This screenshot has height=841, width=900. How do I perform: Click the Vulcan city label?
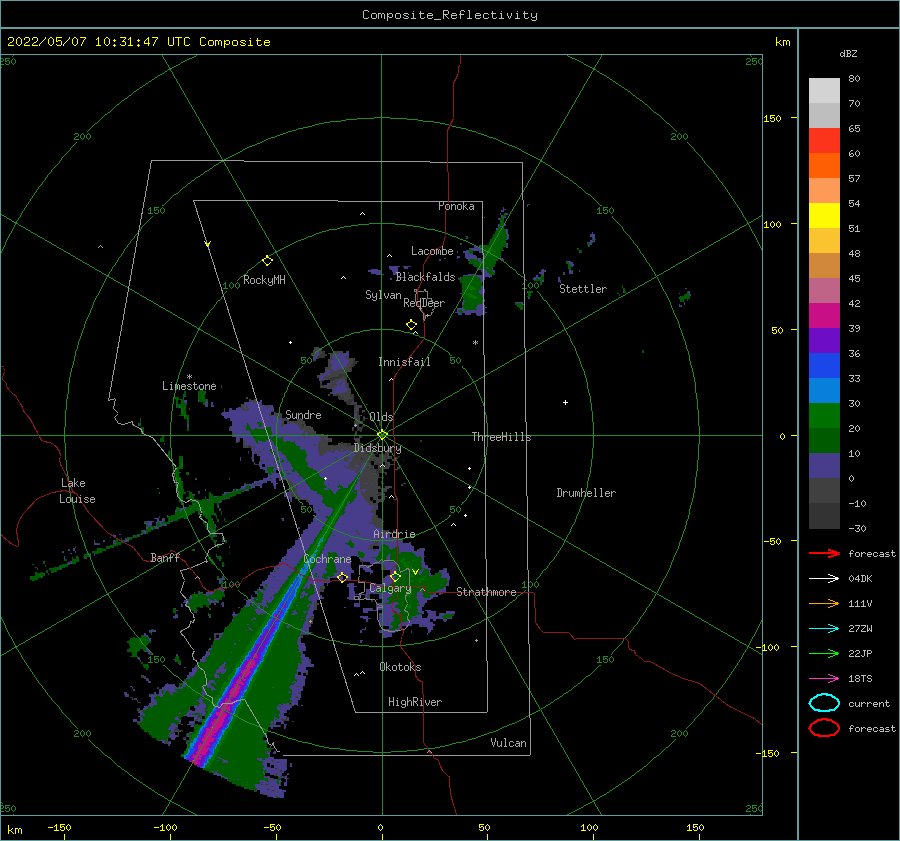pyautogui.click(x=509, y=743)
